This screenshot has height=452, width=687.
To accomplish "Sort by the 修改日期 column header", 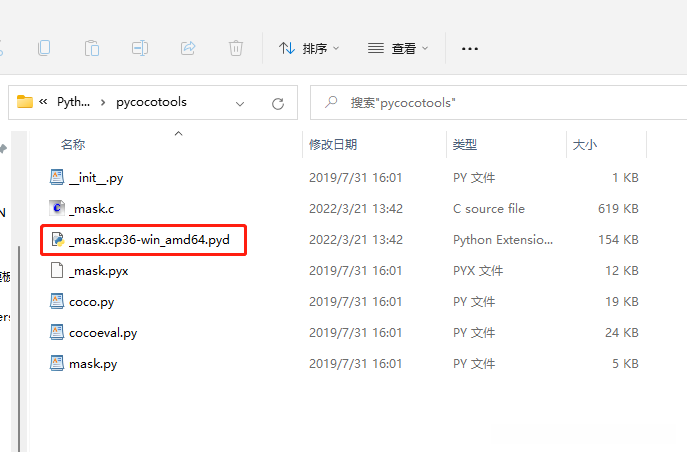I will (333, 144).
